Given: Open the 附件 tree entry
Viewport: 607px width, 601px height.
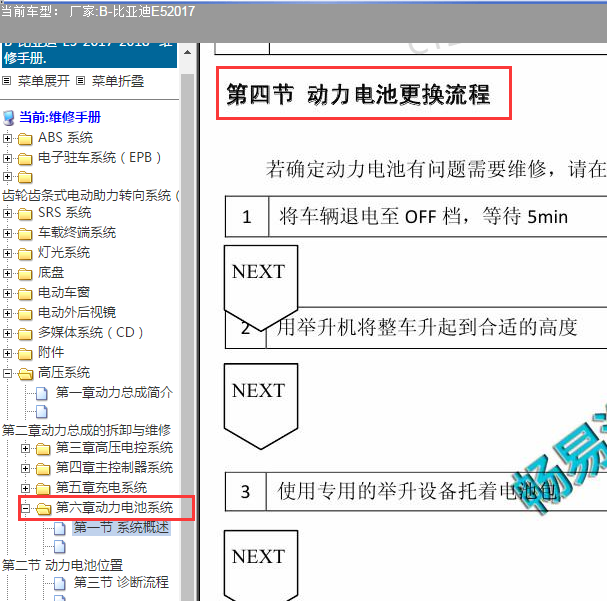Looking at the screenshot, I should point(51,353).
